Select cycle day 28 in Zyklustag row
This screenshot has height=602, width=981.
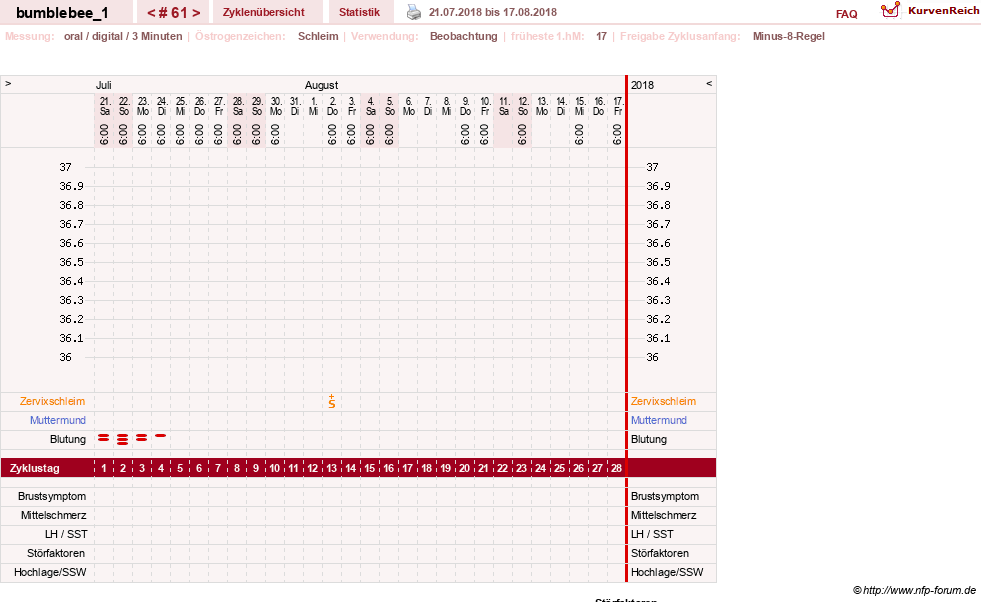616,468
